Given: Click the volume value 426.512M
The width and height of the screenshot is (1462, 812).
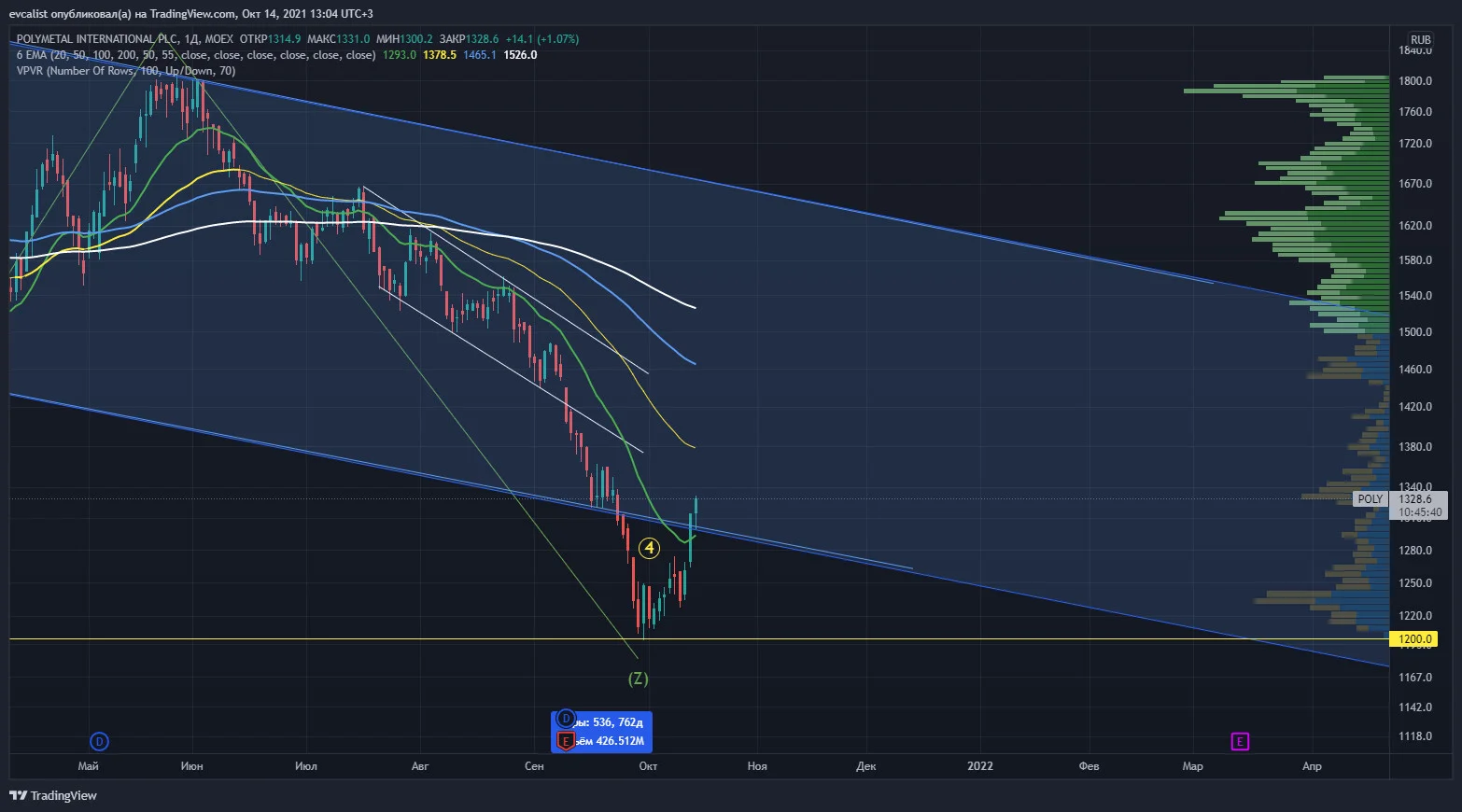Looking at the screenshot, I should click(620, 741).
